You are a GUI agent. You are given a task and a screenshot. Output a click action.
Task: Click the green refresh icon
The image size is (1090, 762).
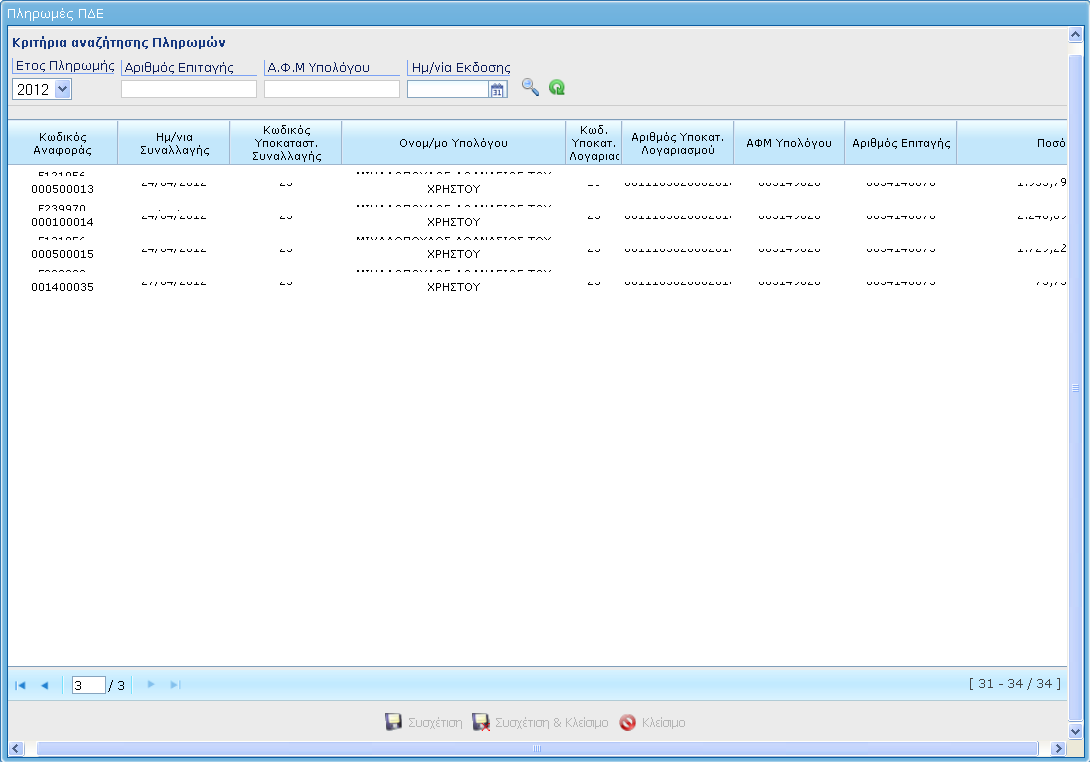[x=557, y=88]
